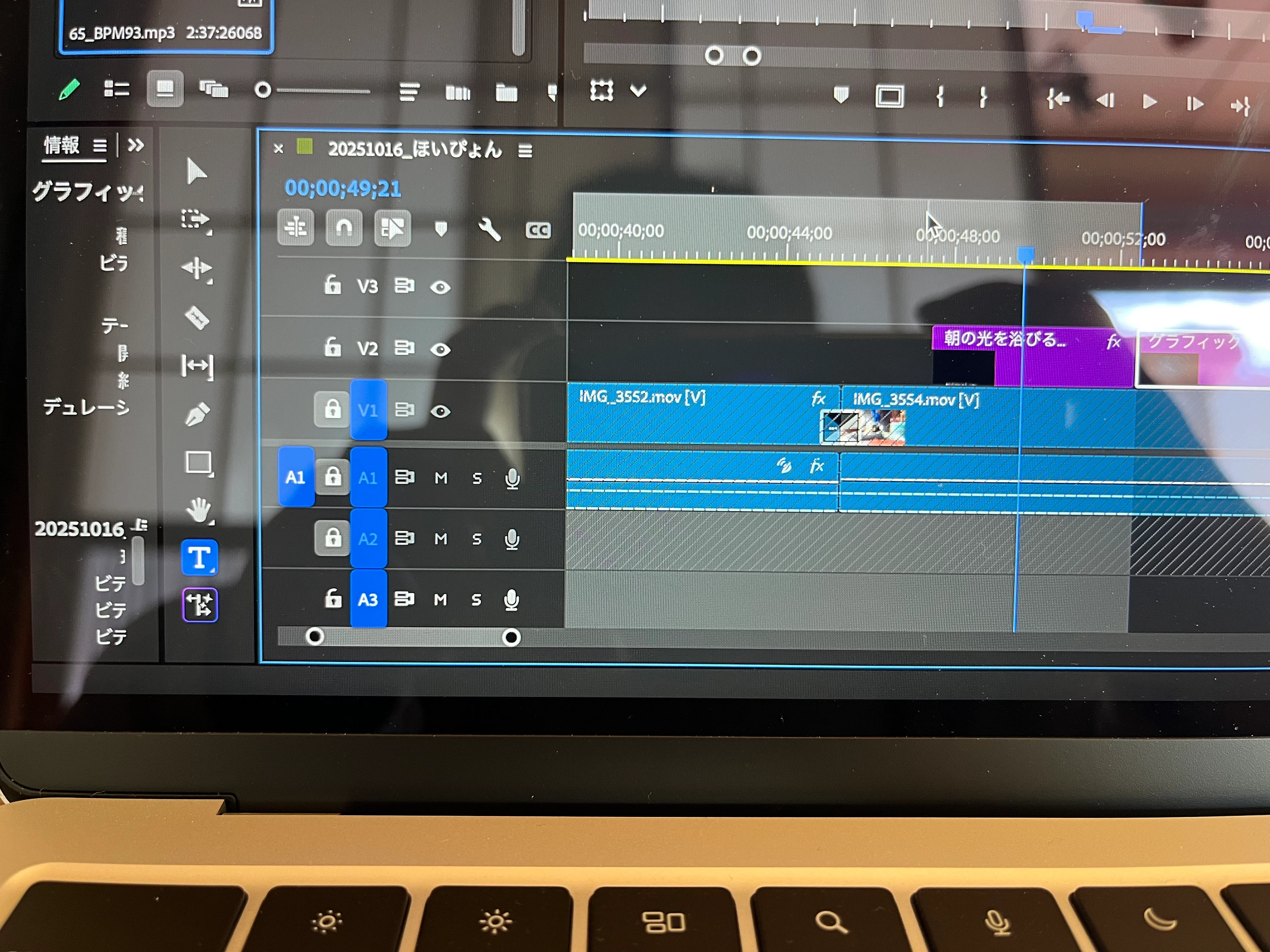Select the Pen tool
1270x952 pixels.
[x=197, y=414]
